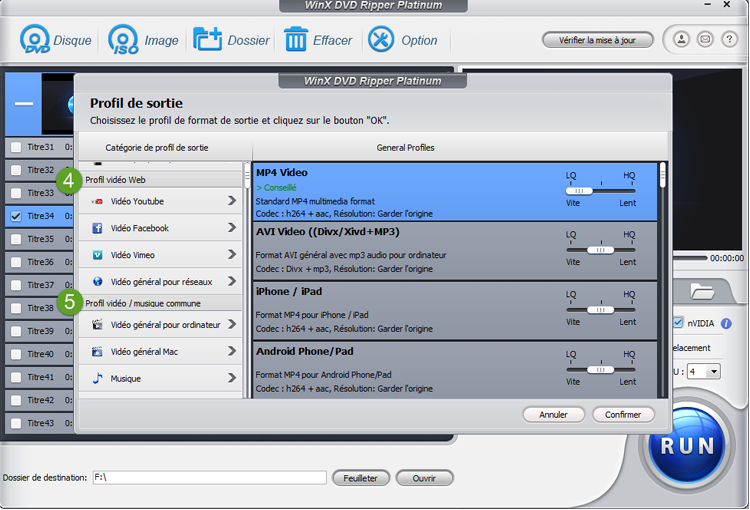Screen dimensions: 750x510
Task: Click the Annuler button
Action: (x=553, y=414)
